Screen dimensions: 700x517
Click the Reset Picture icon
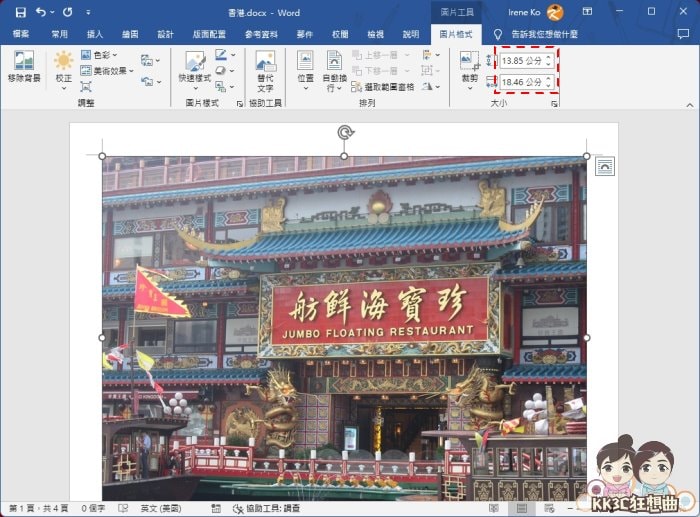147,81
